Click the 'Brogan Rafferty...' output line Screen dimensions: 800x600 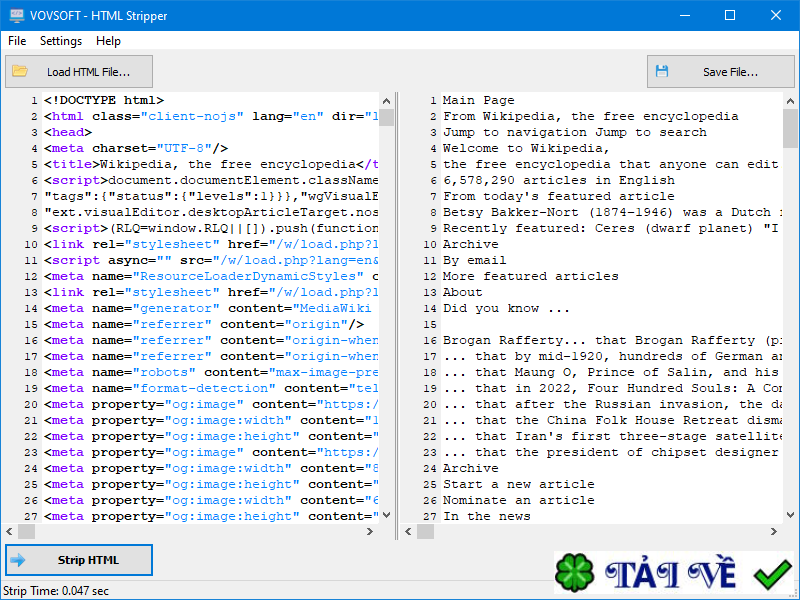pos(612,341)
